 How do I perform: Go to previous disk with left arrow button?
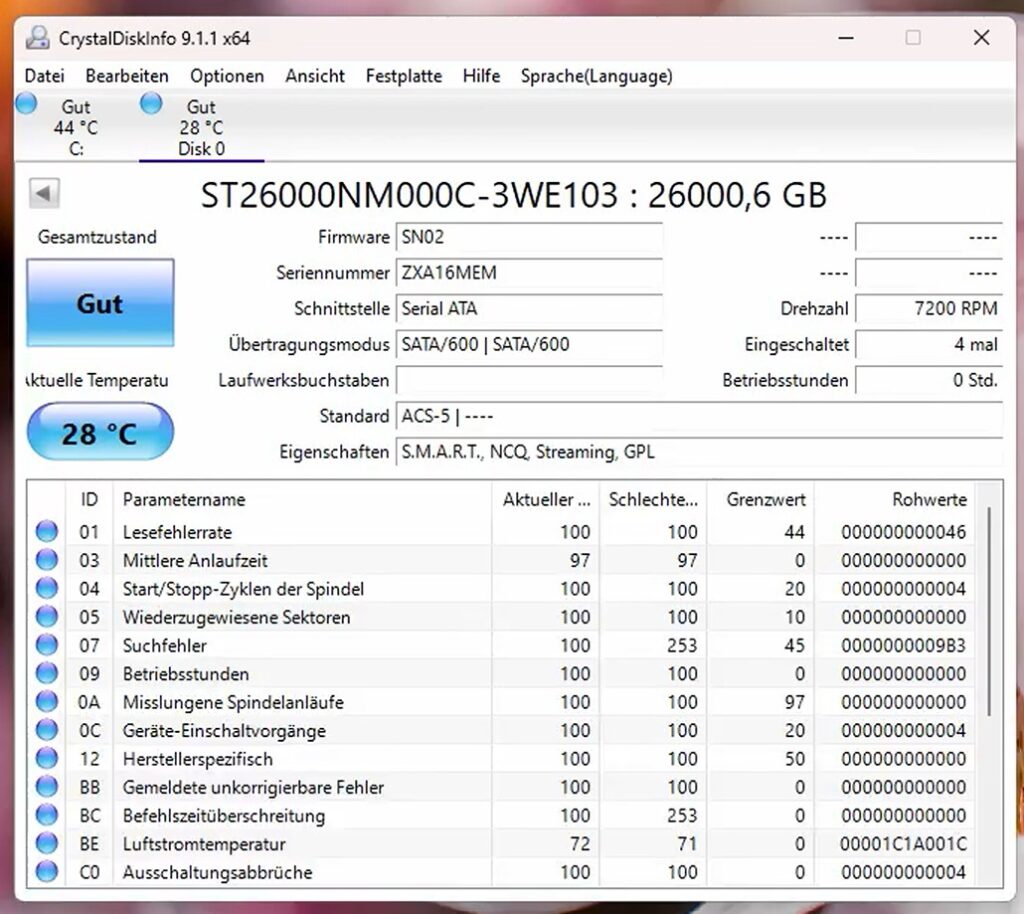44,193
